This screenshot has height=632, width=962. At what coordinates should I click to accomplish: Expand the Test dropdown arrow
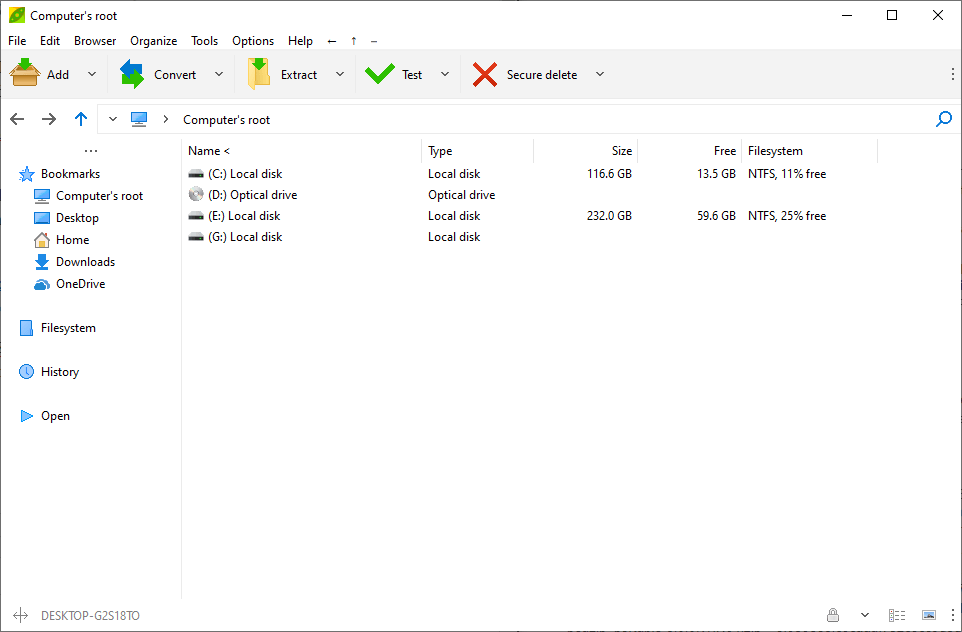click(445, 74)
